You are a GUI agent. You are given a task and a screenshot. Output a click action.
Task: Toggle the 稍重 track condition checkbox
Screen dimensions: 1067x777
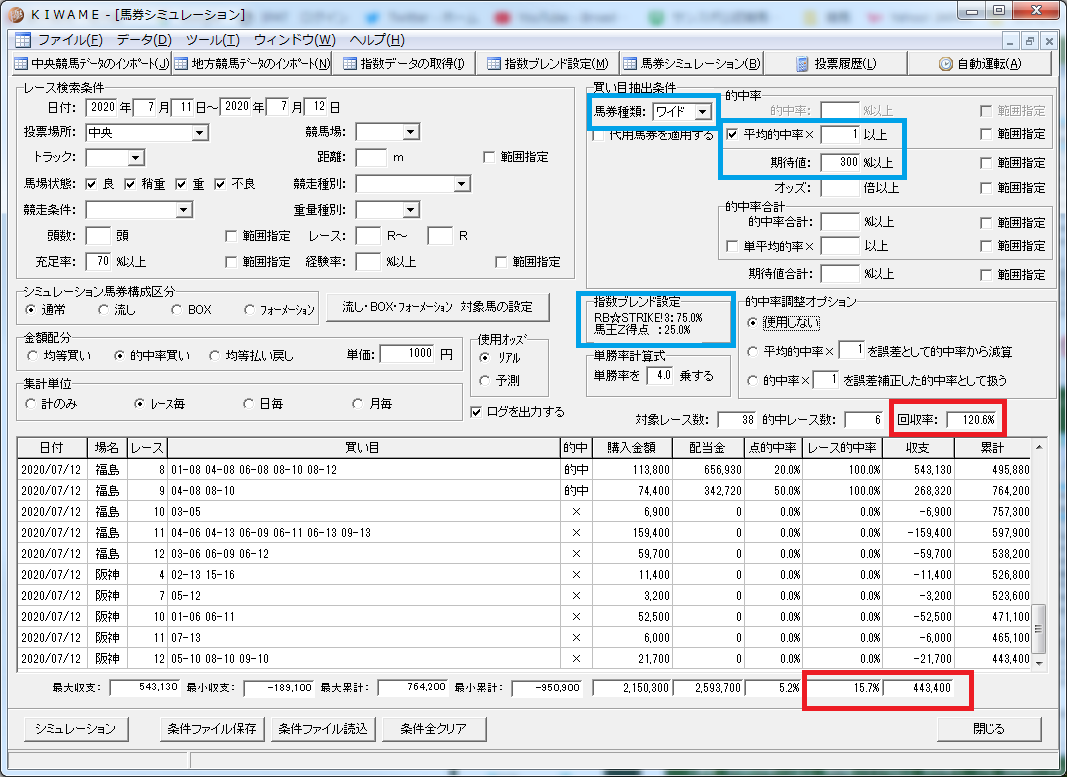(130, 184)
